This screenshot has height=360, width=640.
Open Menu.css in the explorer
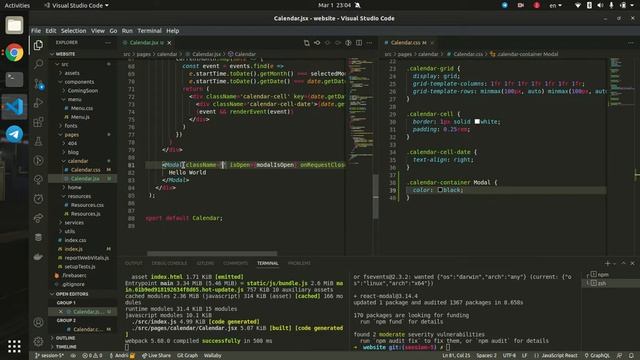point(83,108)
